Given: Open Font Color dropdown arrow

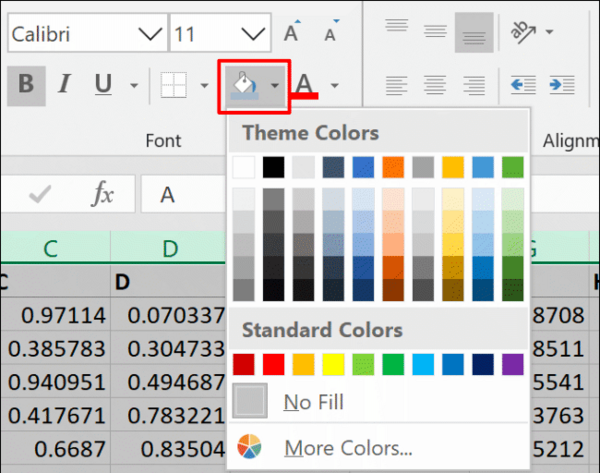Looking at the screenshot, I should tap(334, 85).
